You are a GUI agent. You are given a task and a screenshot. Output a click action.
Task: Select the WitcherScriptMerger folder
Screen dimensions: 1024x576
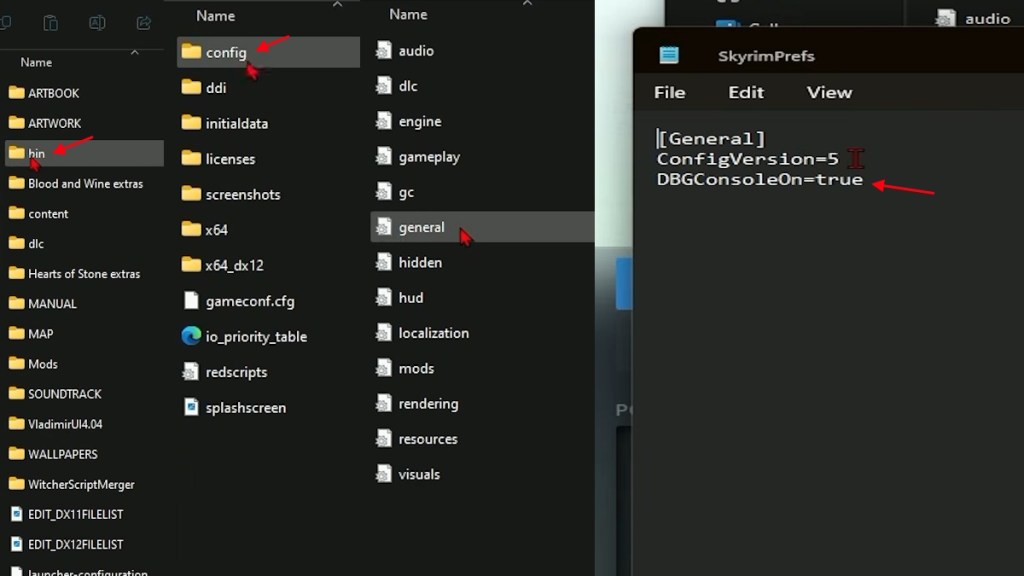point(82,484)
